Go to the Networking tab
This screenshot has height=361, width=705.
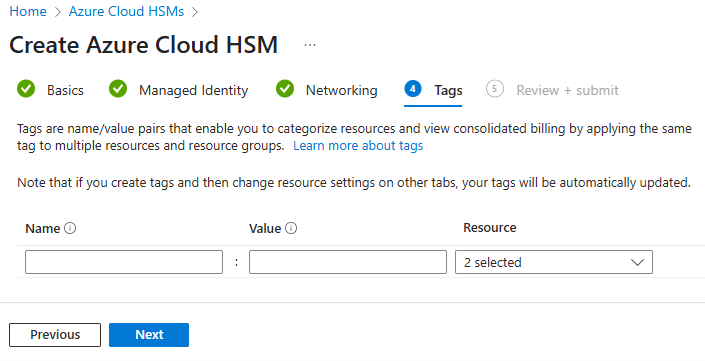click(x=341, y=90)
